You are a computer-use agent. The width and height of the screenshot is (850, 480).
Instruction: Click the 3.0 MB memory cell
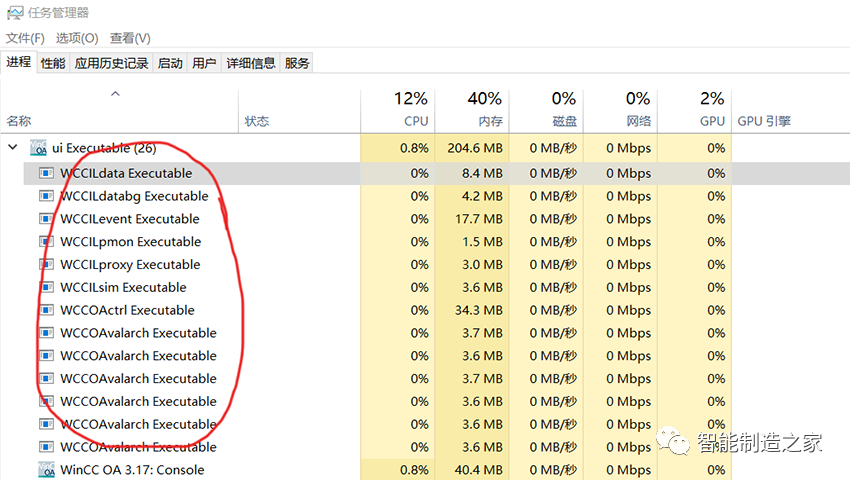pos(482,264)
